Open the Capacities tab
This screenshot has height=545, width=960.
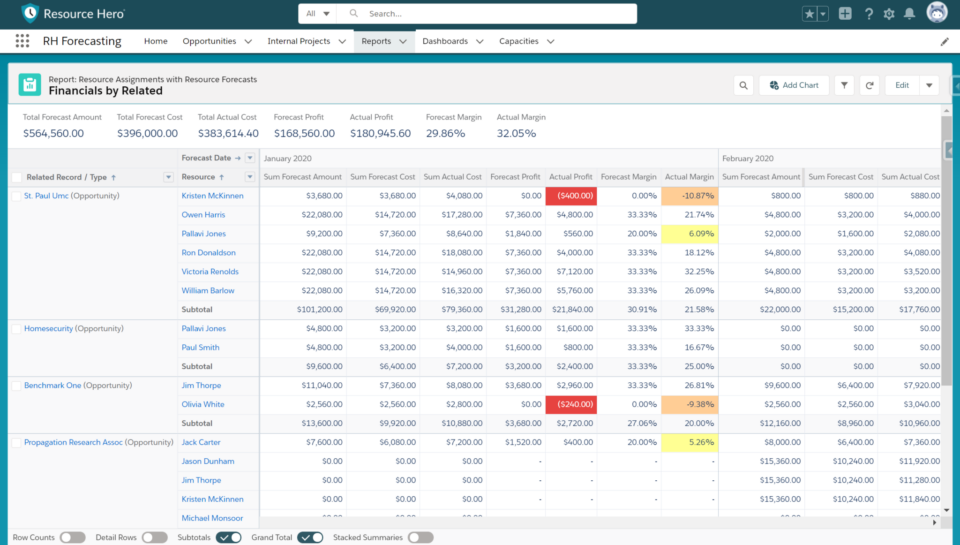click(x=519, y=41)
